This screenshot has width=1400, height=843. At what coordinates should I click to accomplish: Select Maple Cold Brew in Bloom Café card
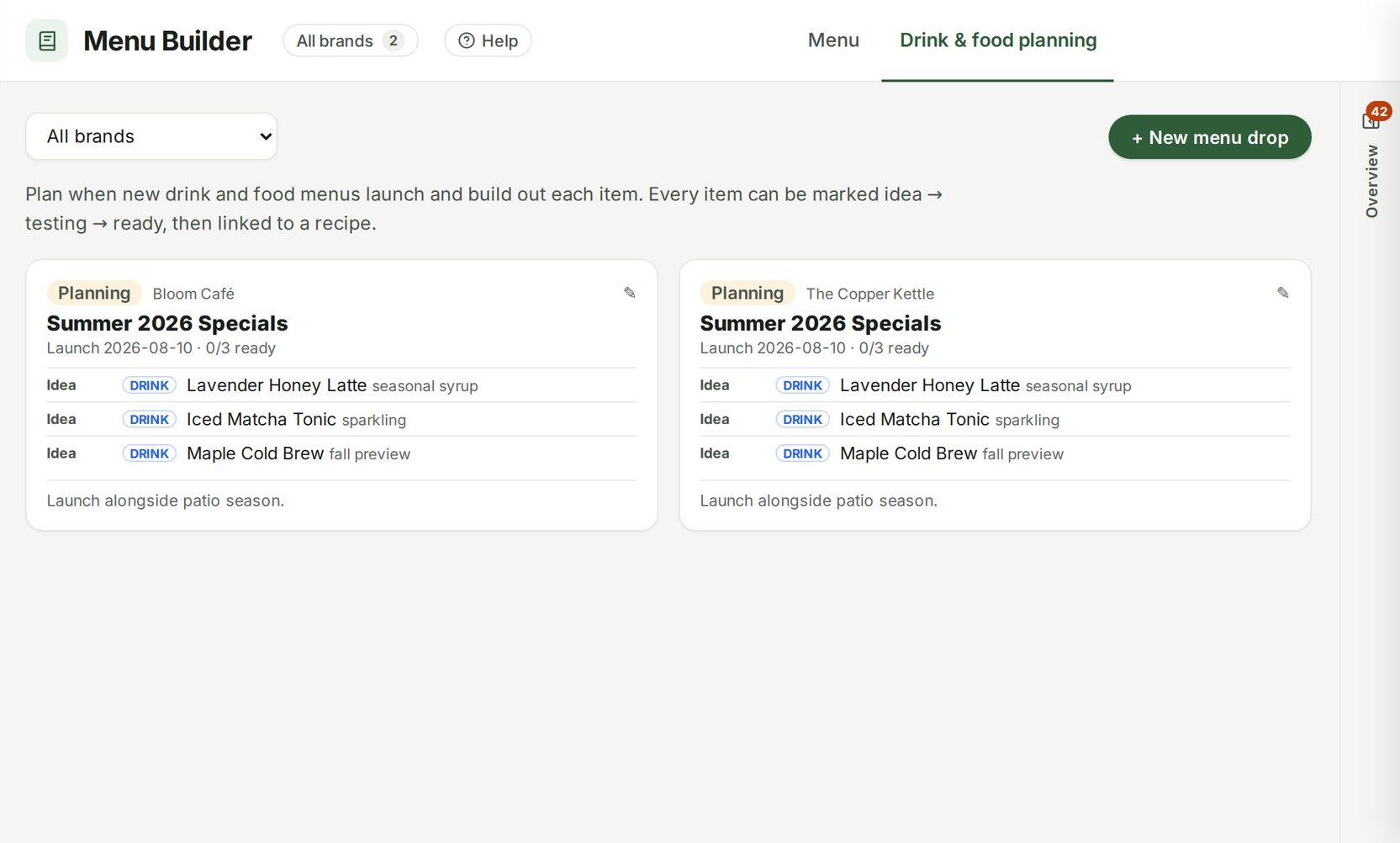[x=256, y=453]
